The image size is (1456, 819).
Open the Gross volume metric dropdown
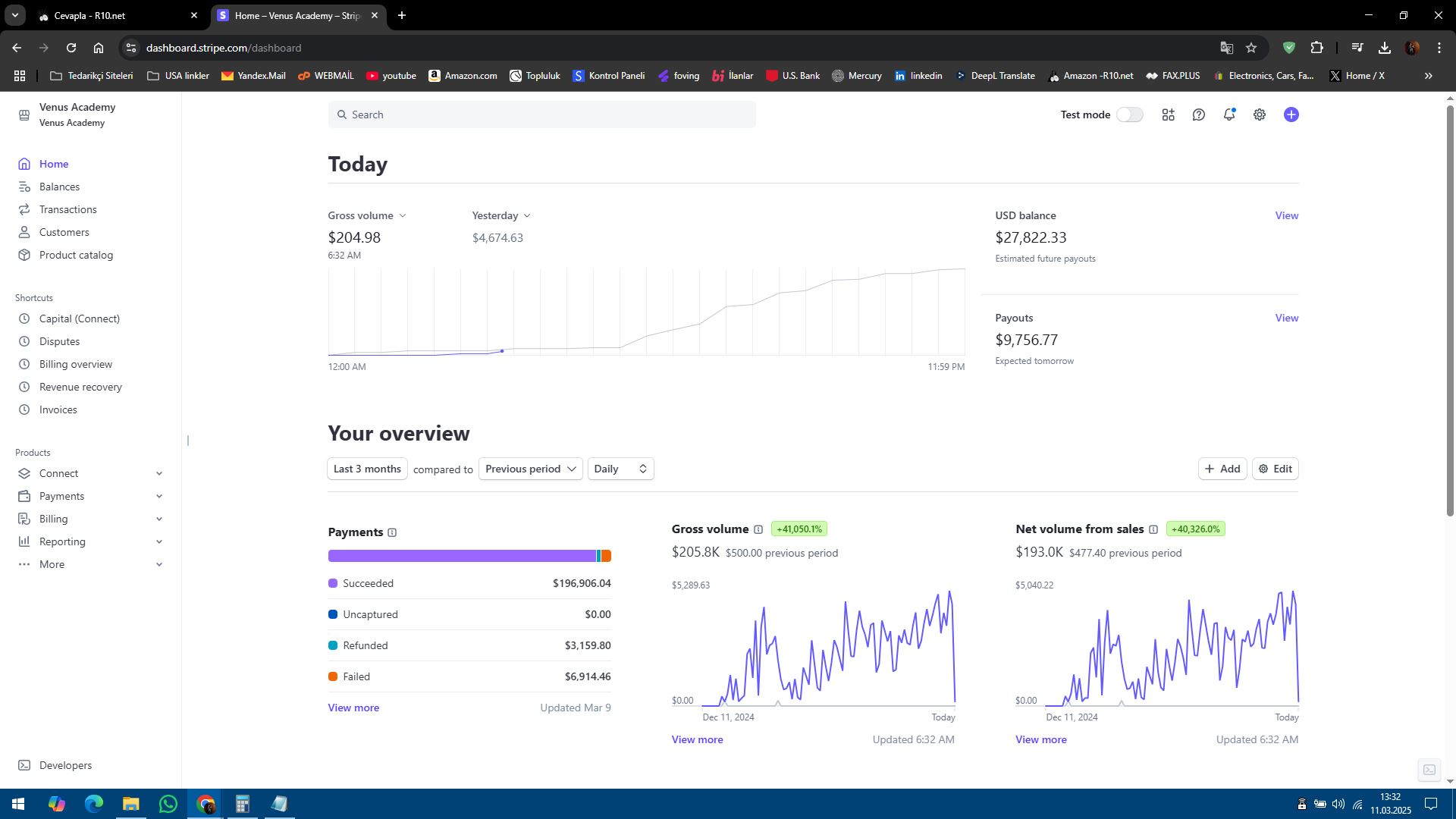point(367,215)
